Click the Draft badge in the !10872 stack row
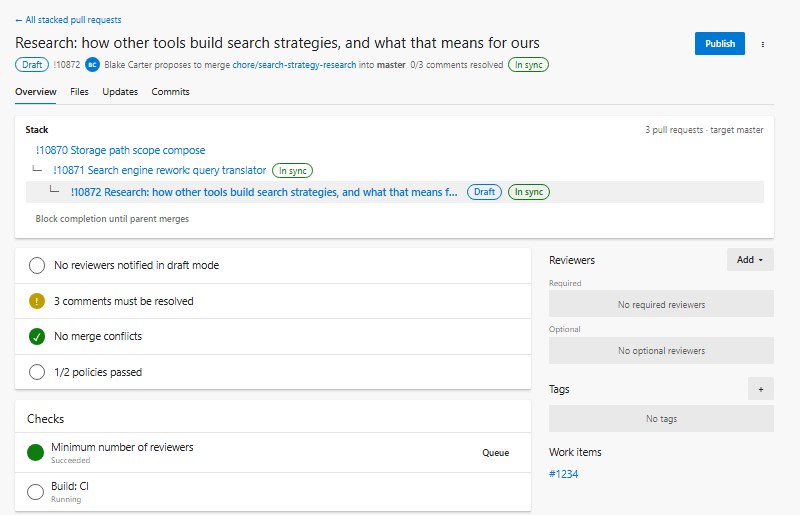Viewport: 800px width, 515px height. [484, 192]
